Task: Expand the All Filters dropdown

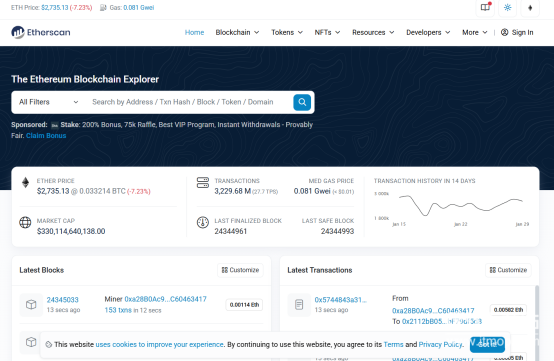Action: (x=48, y=102)
